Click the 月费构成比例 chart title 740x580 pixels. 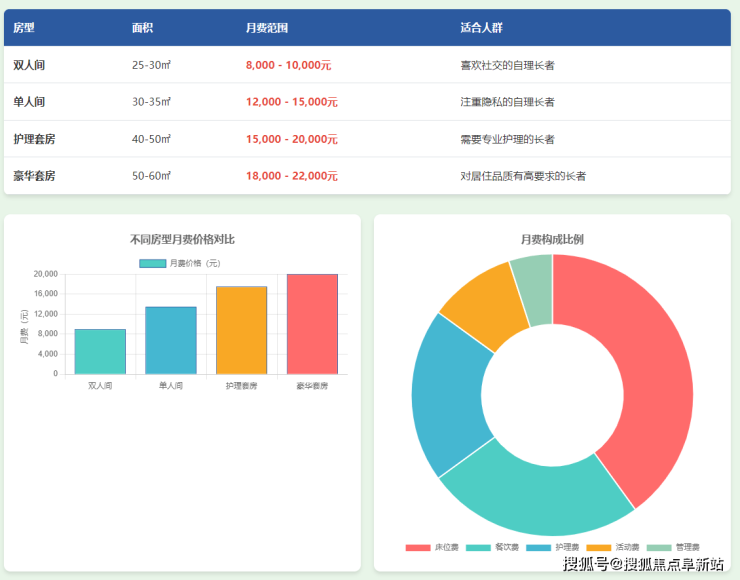tap(552, 239)
